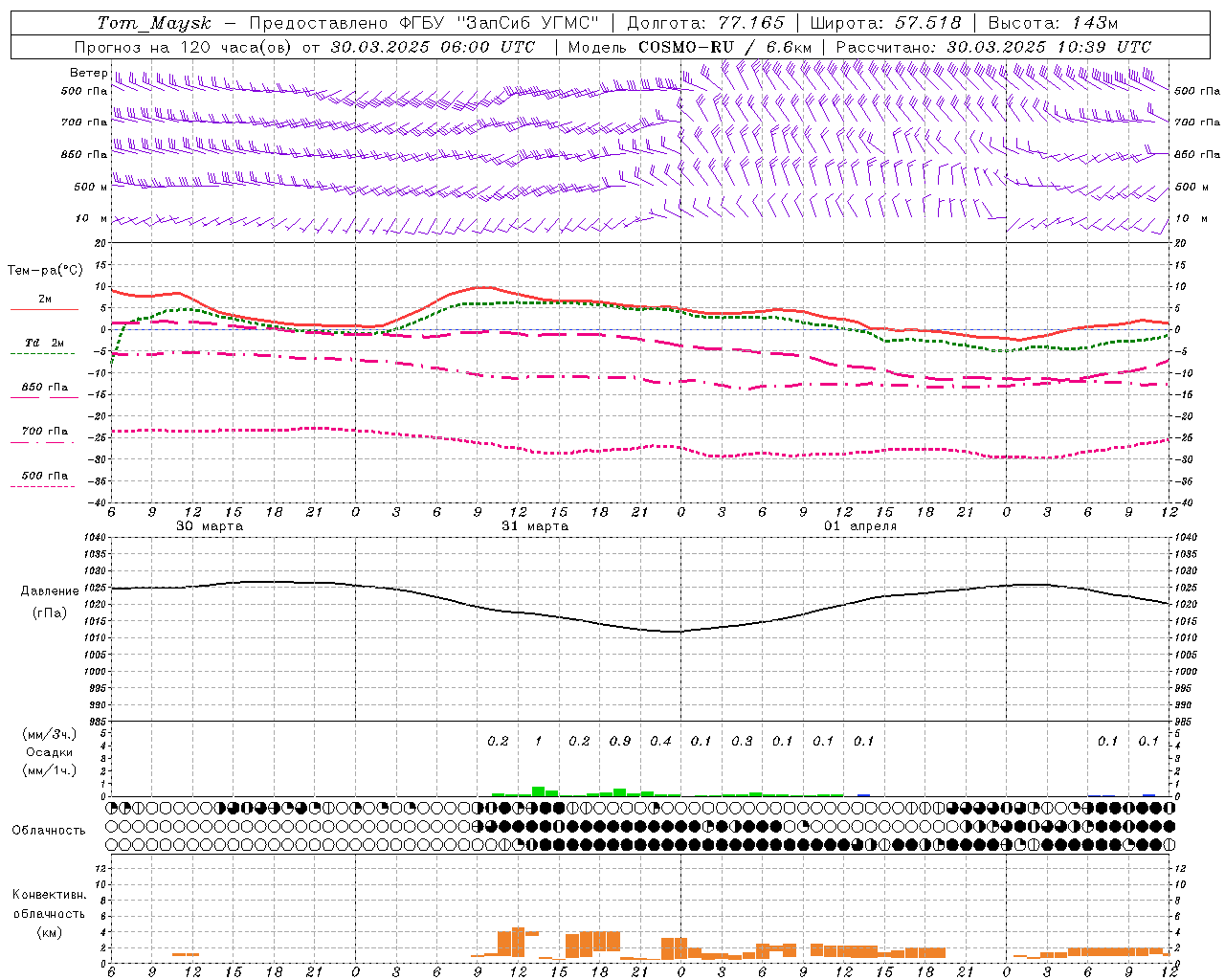
Task: Click the 850 гПа temperature legend entry
Action: click(44, 388)
